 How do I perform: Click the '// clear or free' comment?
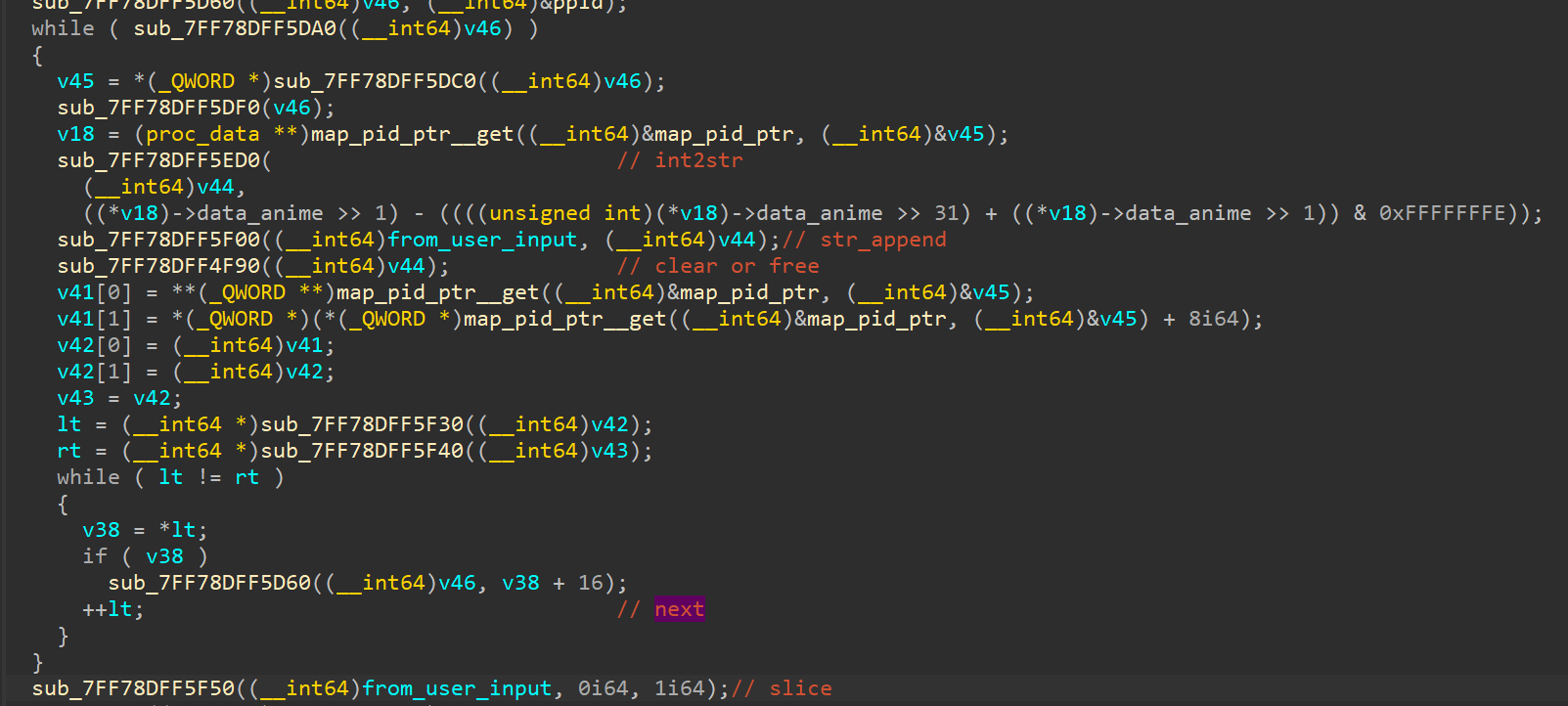click(x=718, y=266)
